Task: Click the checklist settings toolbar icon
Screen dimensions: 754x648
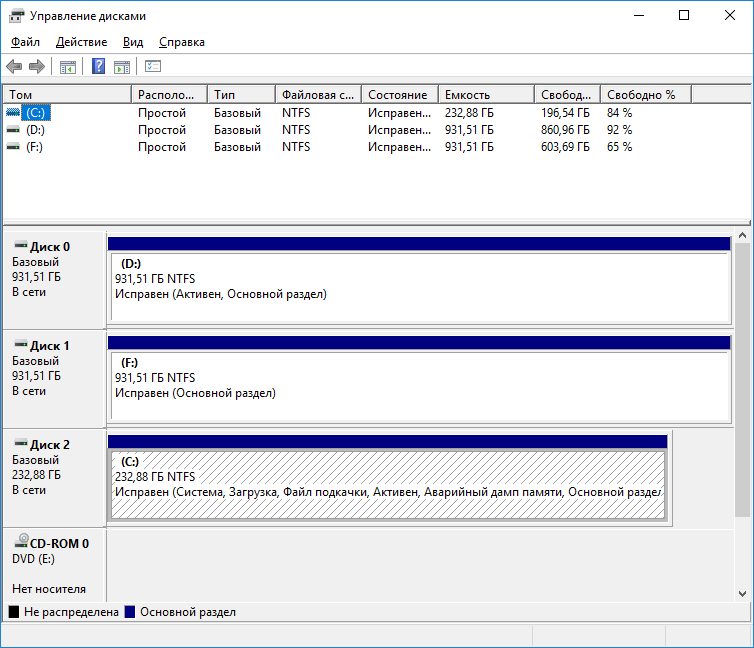Action: point(153,67)
